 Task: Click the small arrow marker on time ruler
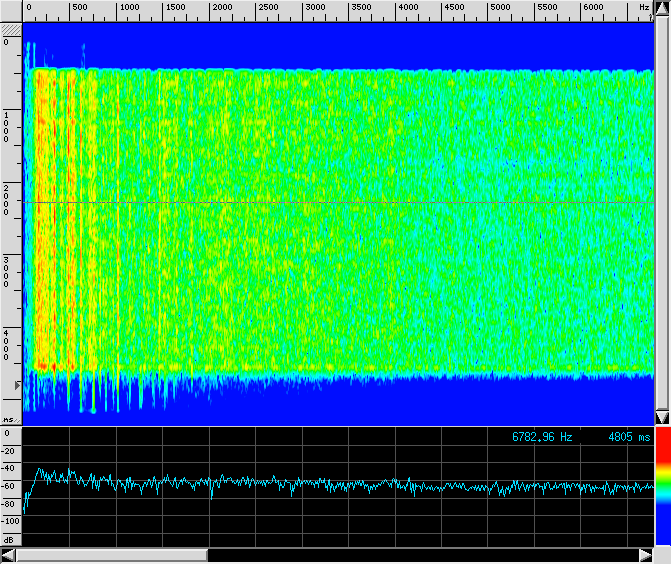click(15, 384)
